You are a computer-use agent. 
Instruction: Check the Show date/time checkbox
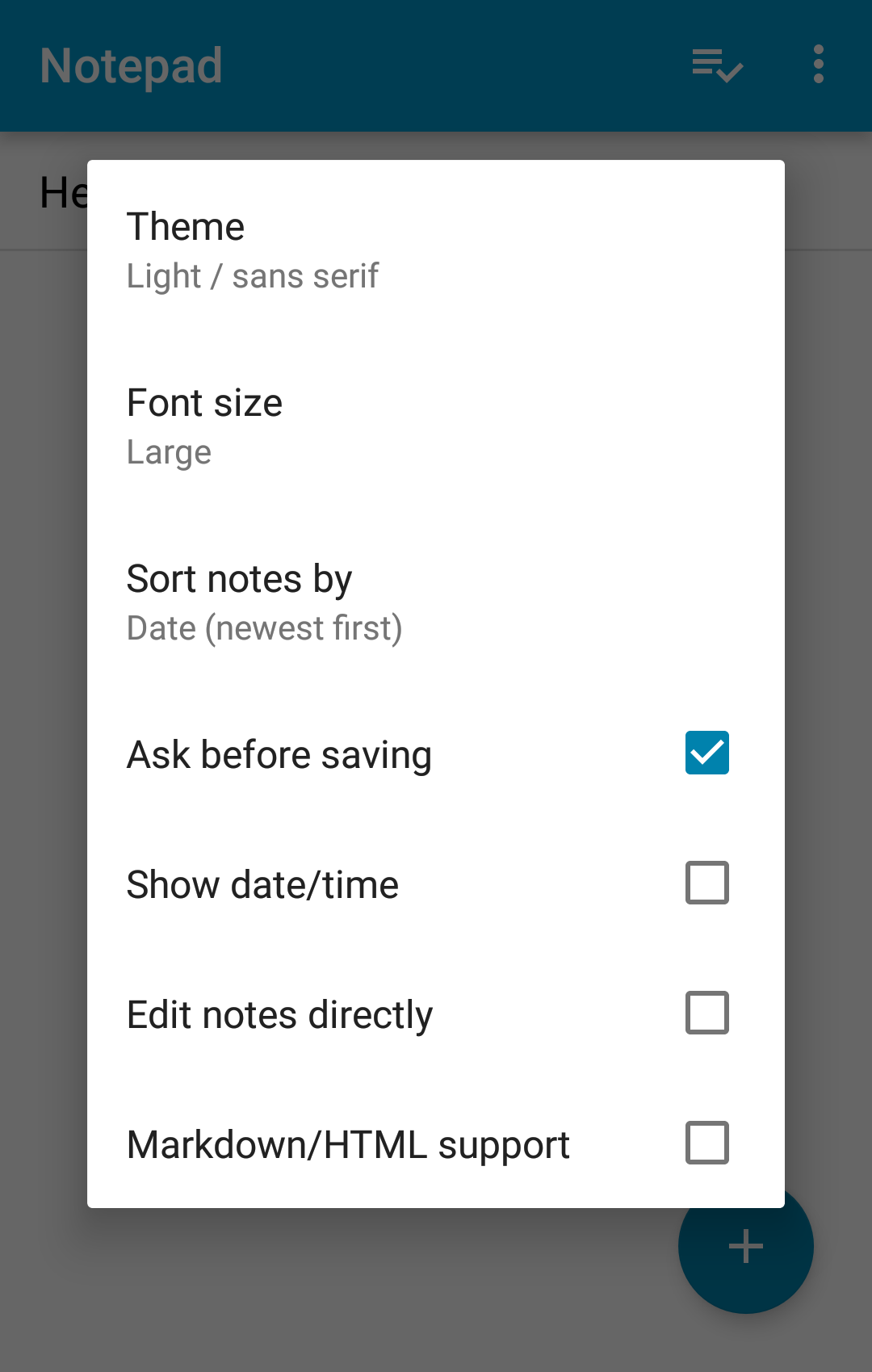[706, 883]
